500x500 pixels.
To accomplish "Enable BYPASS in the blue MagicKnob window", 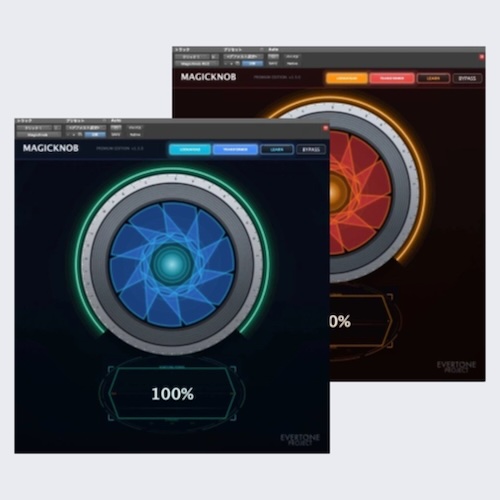I will click(x=311, y=150).
